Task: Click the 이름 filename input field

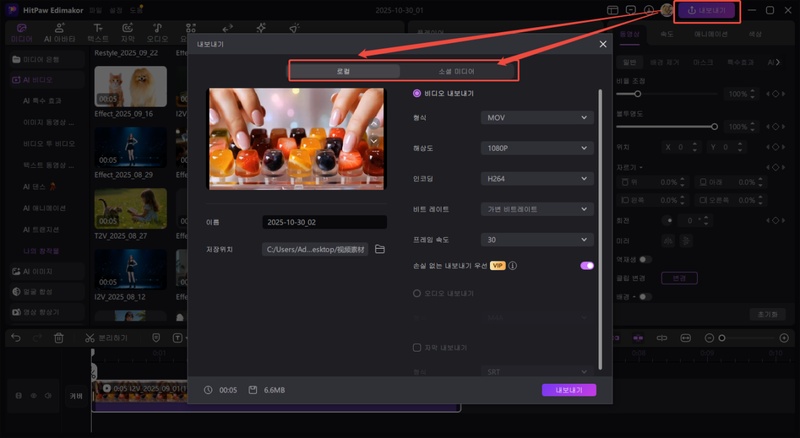Action: tap(324, 222)
